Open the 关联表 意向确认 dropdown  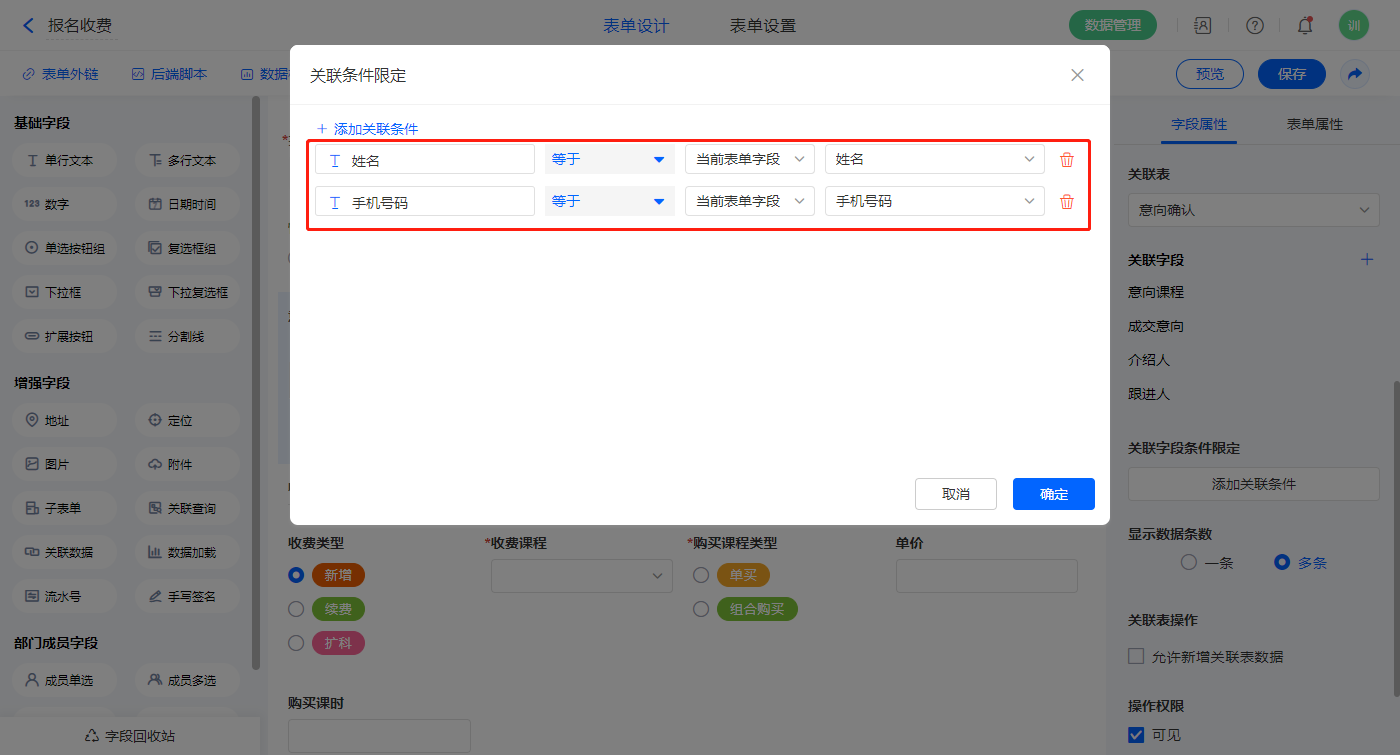(x=1253, y=210)
